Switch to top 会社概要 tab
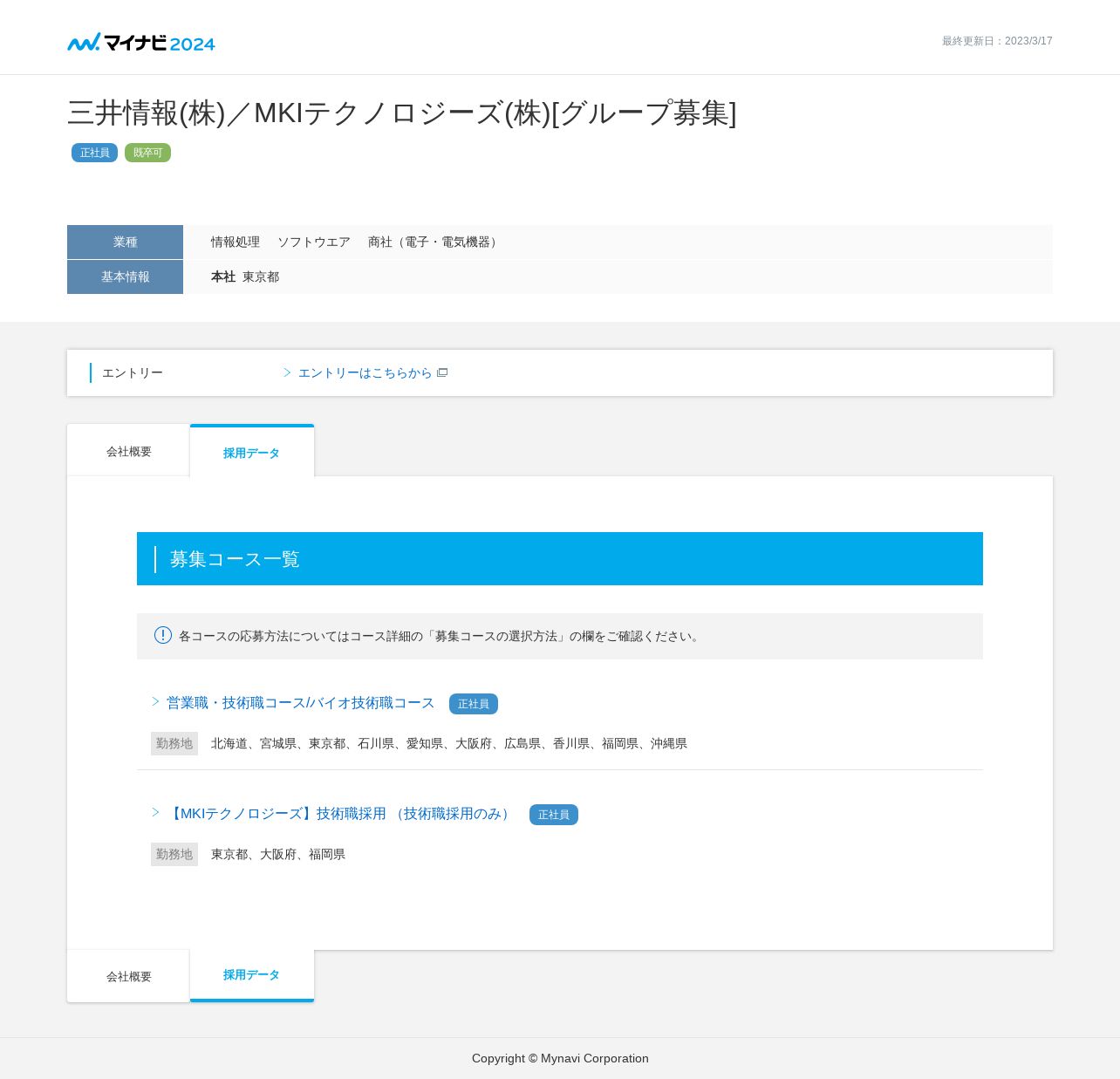The image size is (1120, 1079). click(x=128, y=451)
